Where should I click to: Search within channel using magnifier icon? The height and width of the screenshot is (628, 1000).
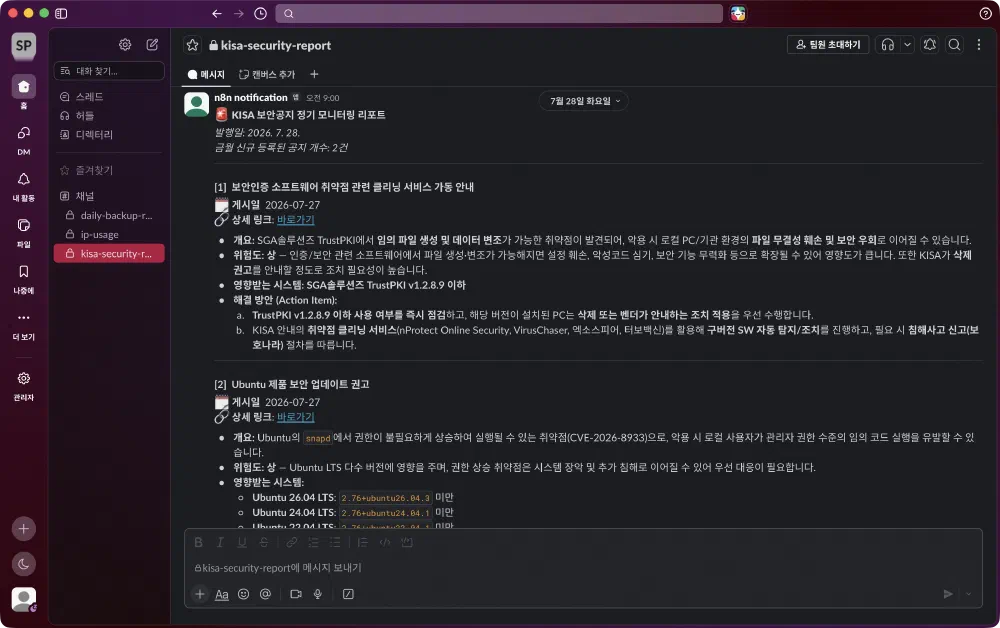(954, 44)
